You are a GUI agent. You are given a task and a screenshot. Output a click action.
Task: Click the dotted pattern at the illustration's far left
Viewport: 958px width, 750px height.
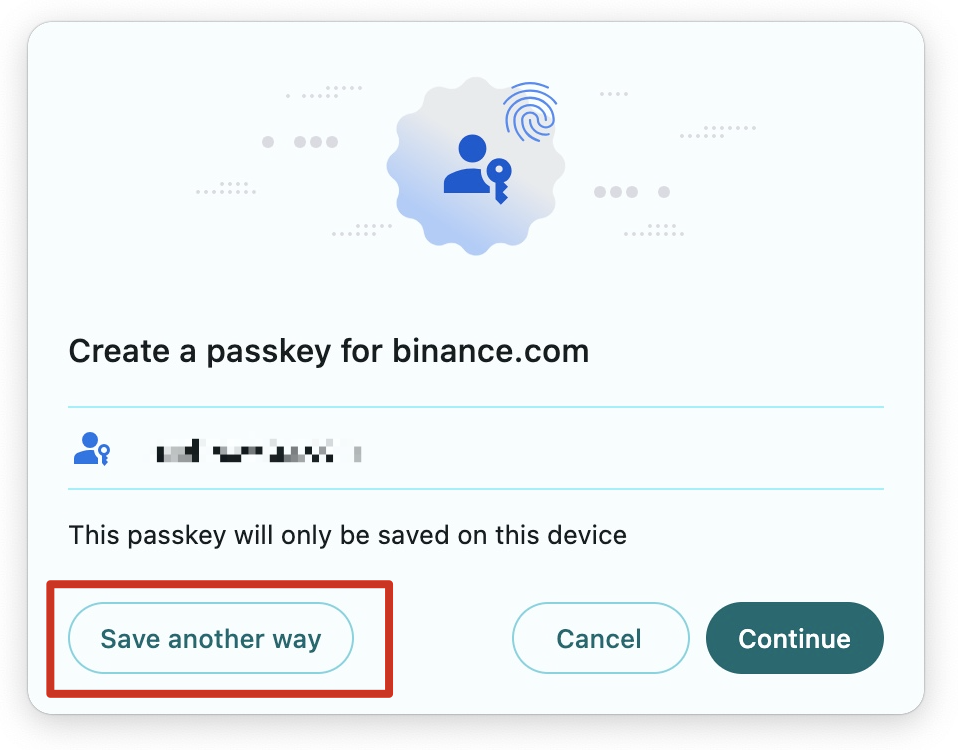pos(226,188)
